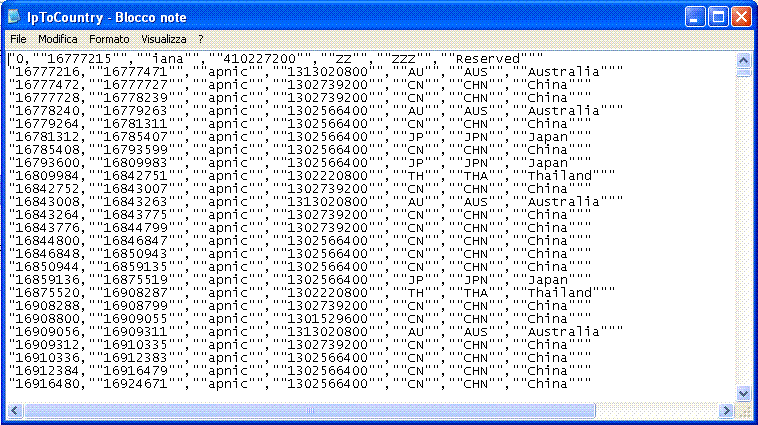Click China on the 16777472 line
This screenshot has width=758, height=425.
[547, 85]
